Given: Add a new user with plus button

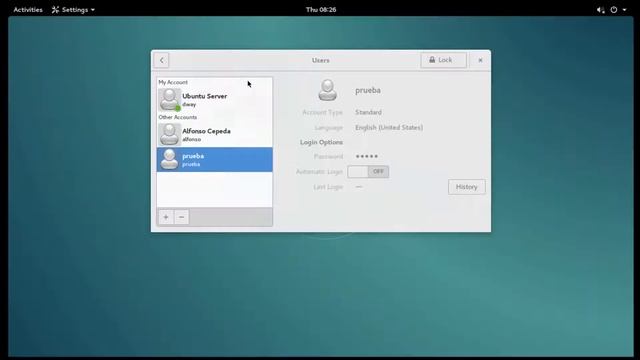Looking at the screenshot, I should tap(166, 217).
